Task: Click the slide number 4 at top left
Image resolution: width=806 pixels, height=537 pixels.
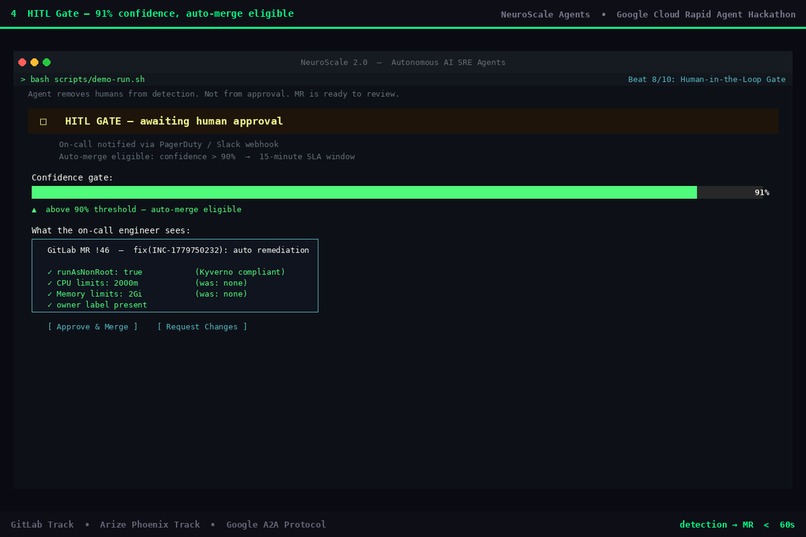Action: (x=13, y=14)
